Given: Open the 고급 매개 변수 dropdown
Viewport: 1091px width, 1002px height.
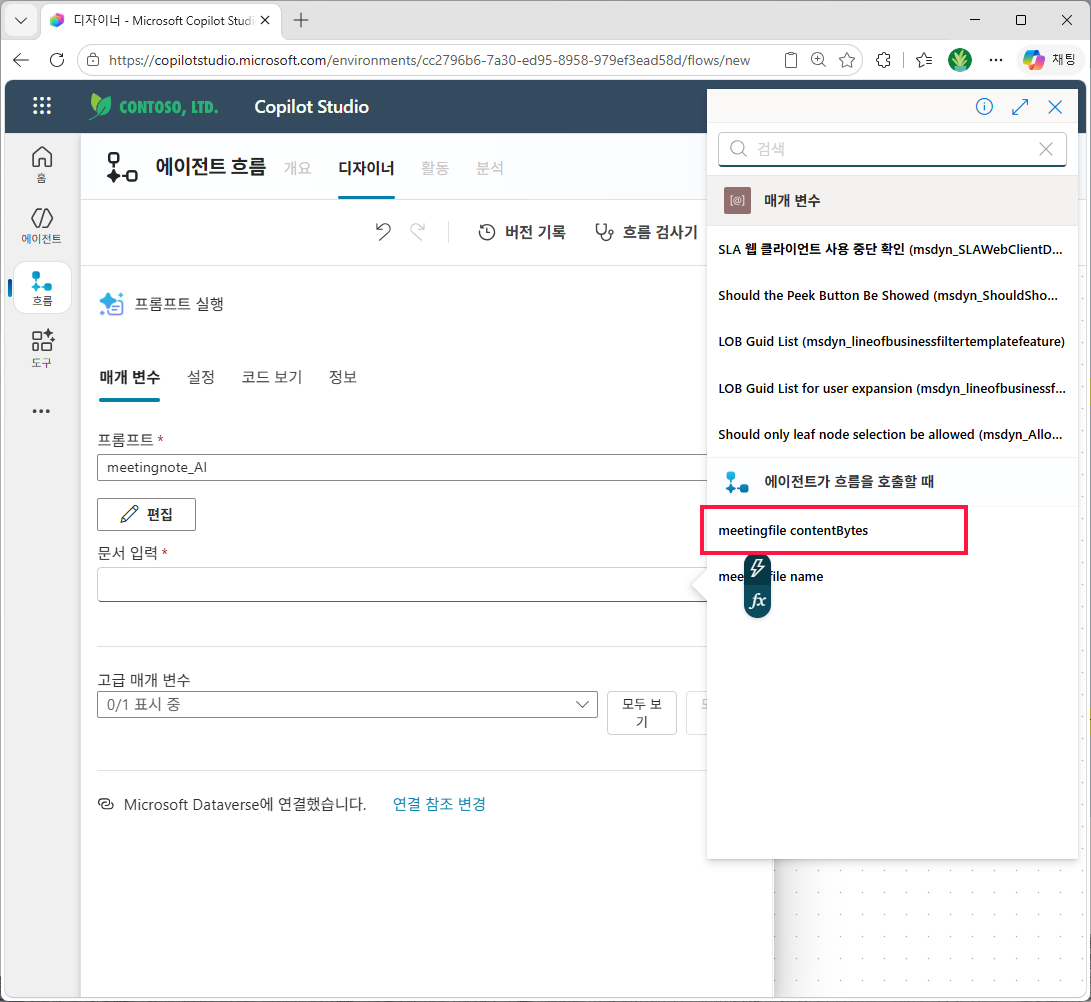Looking at the screenshot, I should pos(347,704).
